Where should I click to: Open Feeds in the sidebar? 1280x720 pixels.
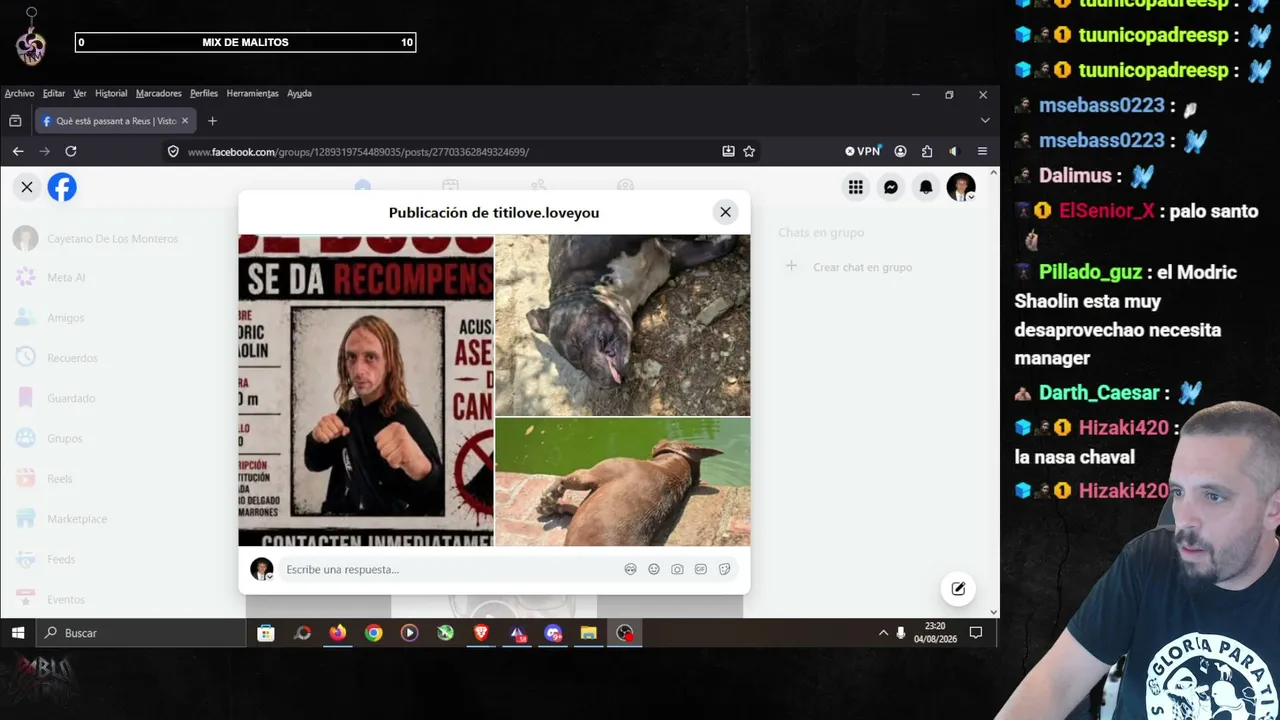(x=46, y=559)
